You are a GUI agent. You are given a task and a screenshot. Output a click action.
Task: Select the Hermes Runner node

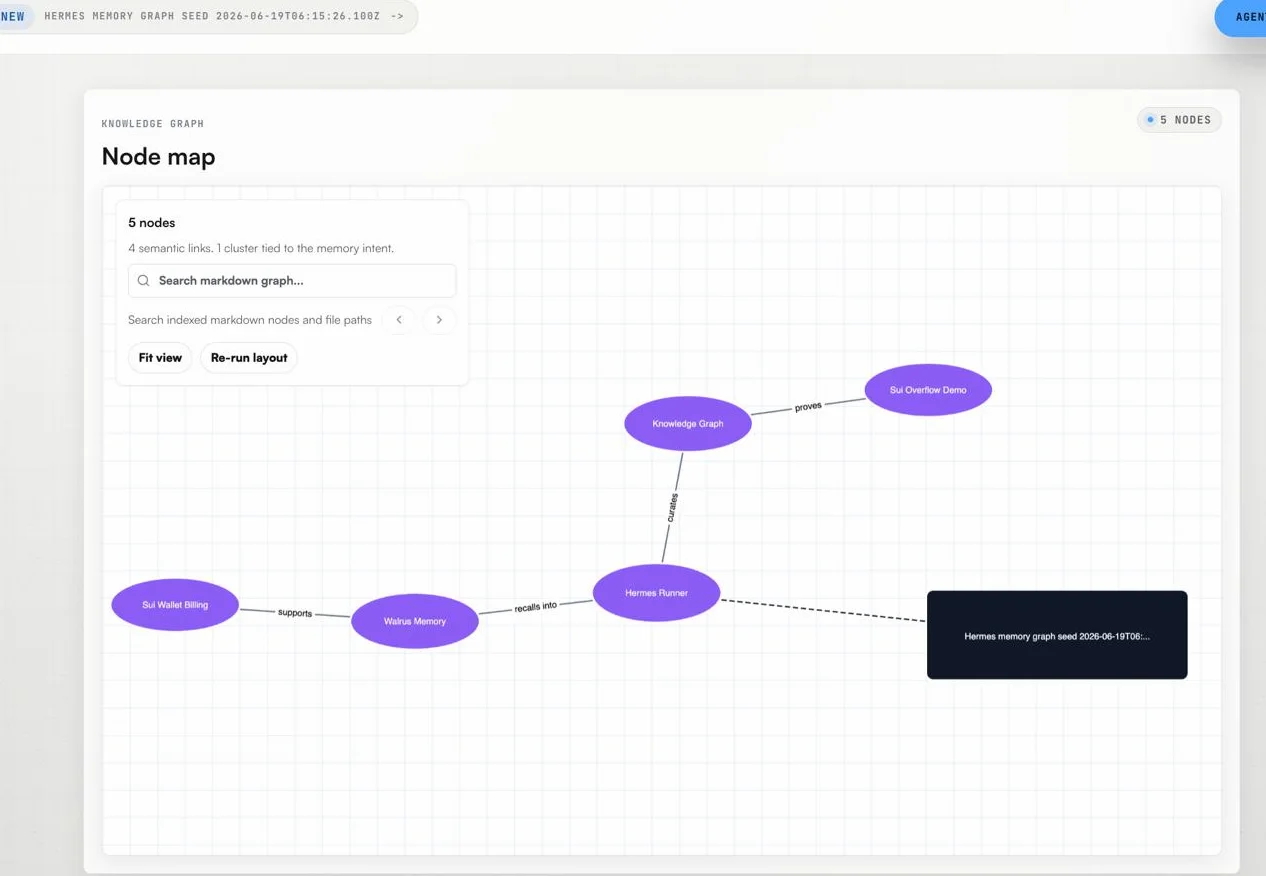[x=657, y=593]
